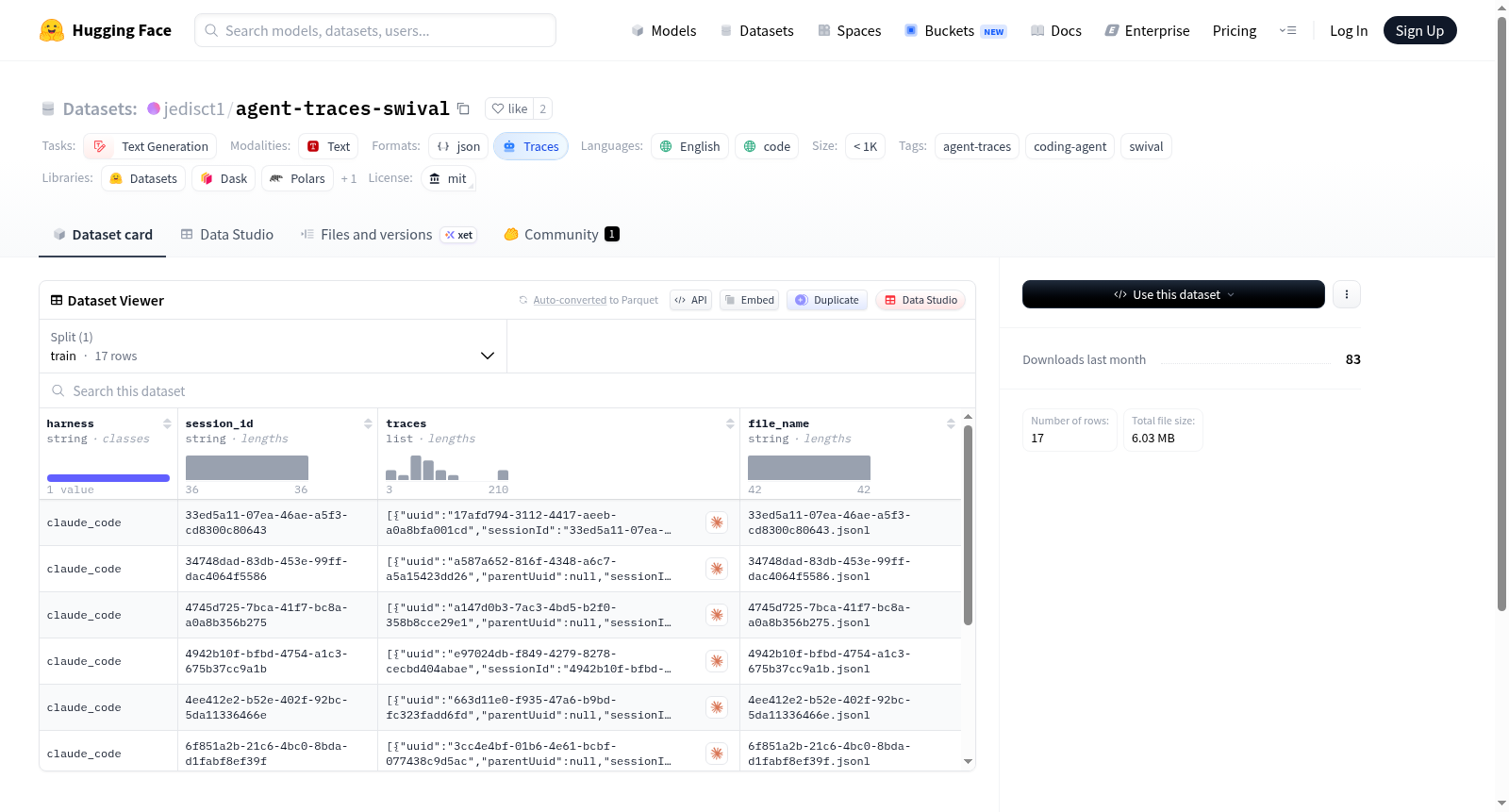
Task: Click the file_name lengths histogram bar
Action: click(809, 468)
